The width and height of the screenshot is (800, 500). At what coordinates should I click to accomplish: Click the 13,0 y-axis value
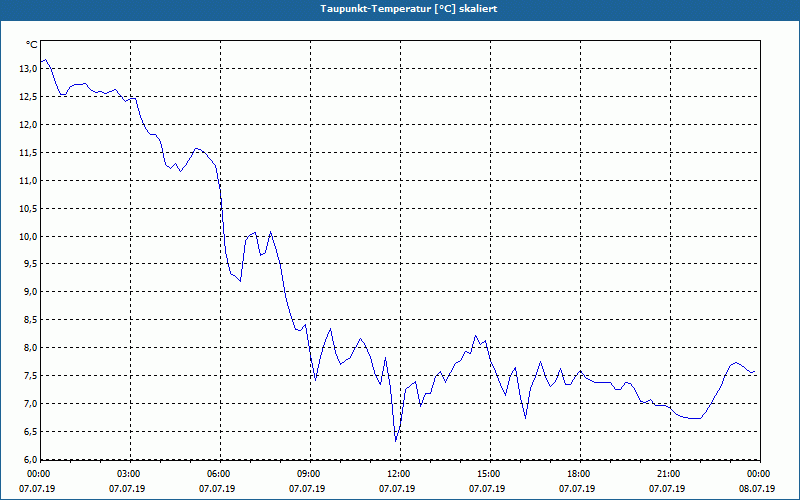pyautogui.click(x=28, y=69)
